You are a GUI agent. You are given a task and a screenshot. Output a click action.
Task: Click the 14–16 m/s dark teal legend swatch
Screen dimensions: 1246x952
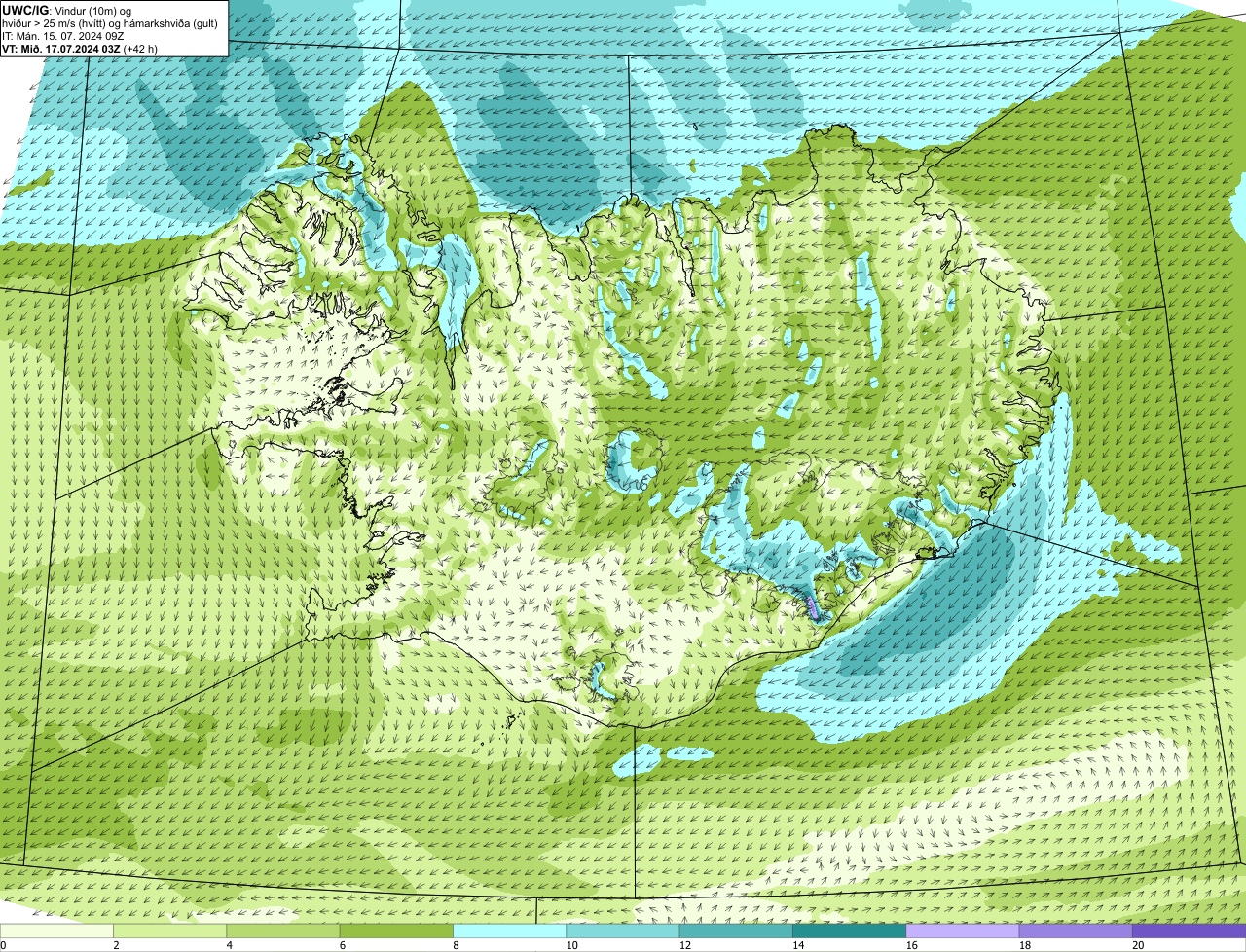tap(850, 932)
